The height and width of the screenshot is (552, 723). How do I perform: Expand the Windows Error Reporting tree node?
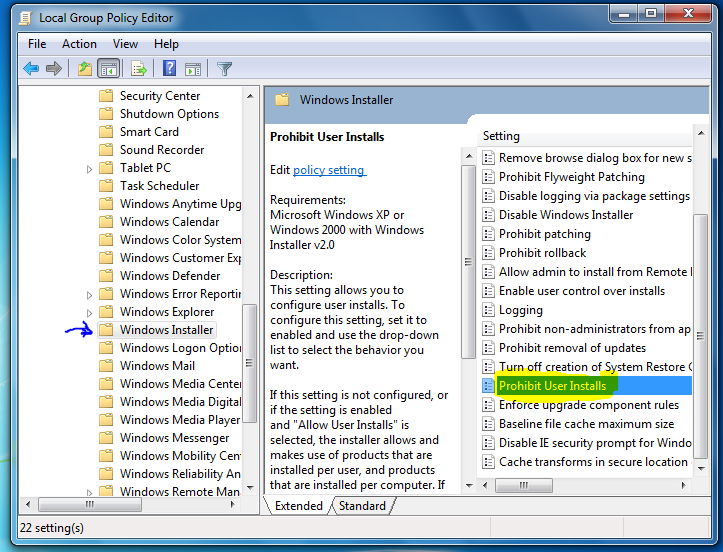89,295
